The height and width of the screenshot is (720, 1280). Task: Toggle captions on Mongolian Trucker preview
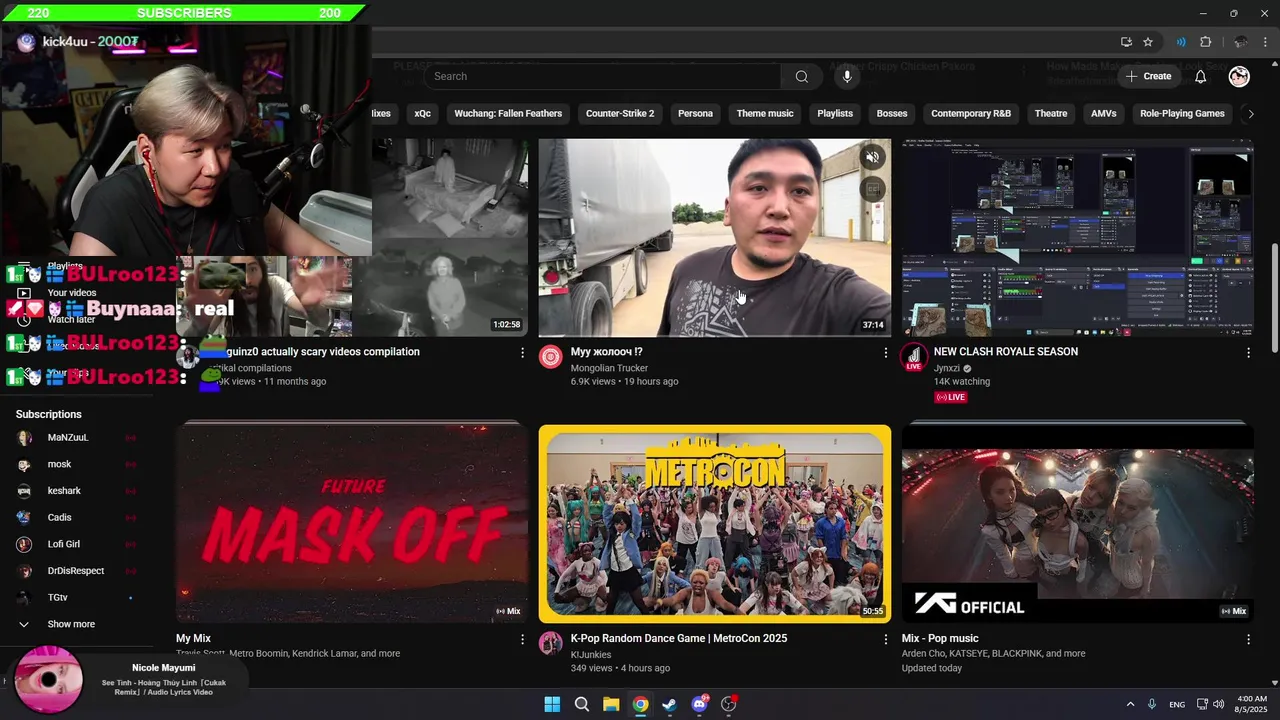click(x=872, y=189)
